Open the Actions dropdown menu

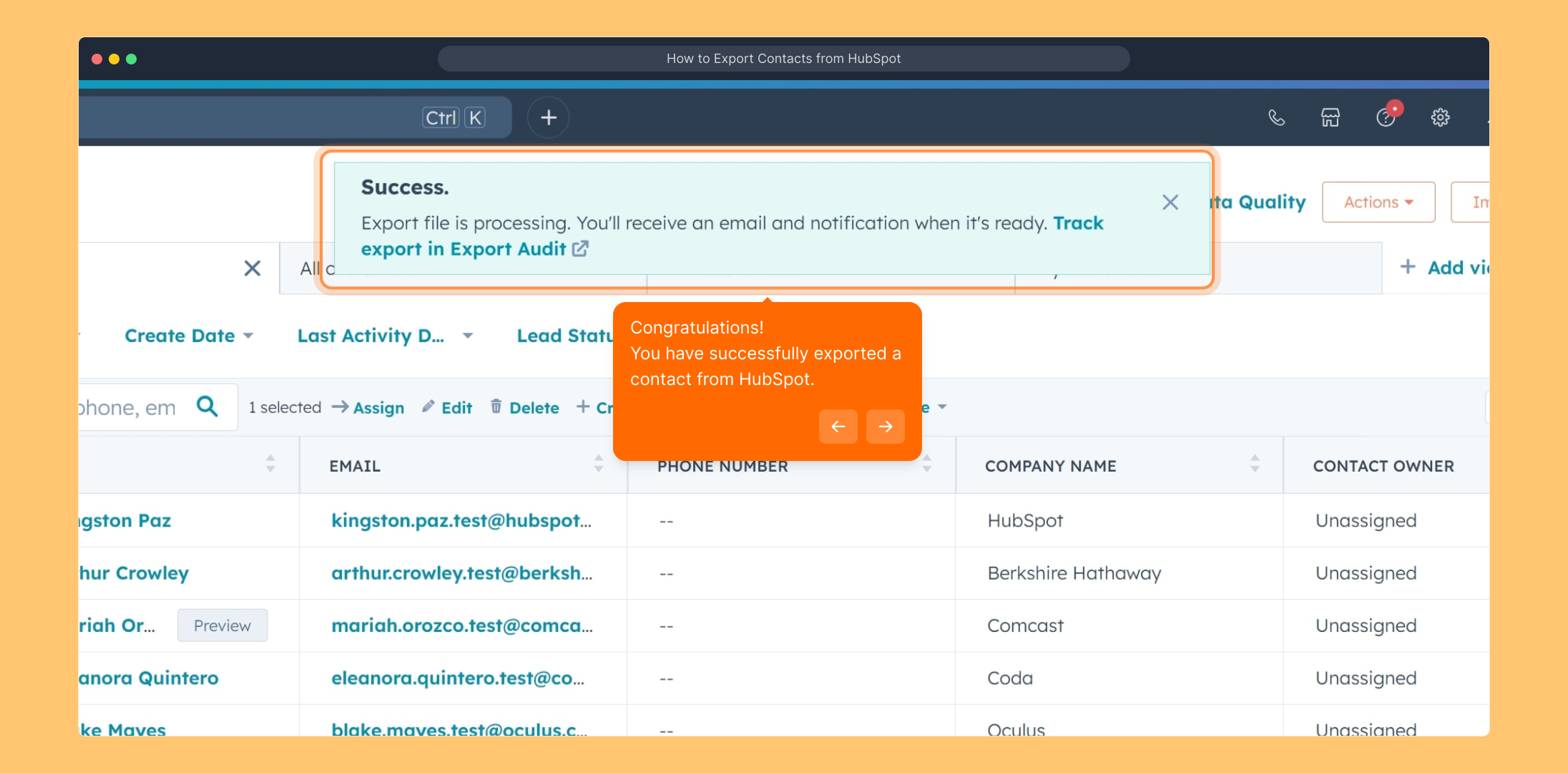[1378, 203]
